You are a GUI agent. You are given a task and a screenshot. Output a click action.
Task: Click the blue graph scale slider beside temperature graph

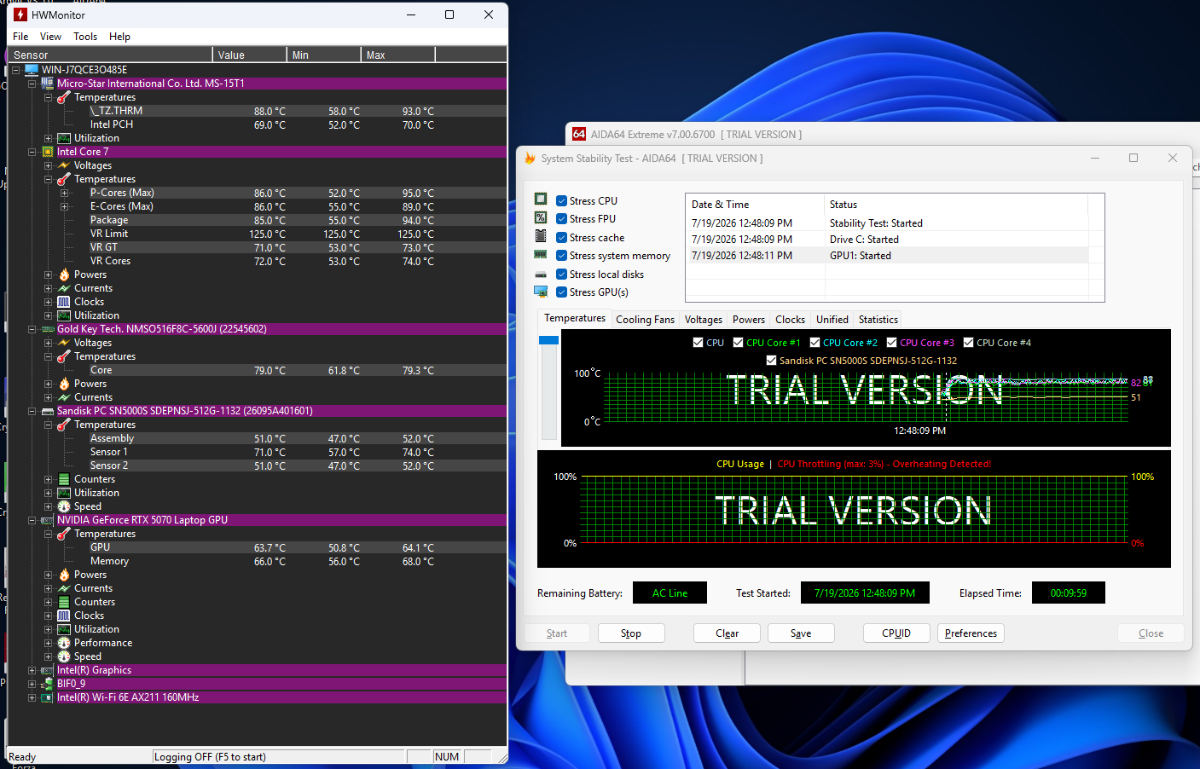pos(549,340)
